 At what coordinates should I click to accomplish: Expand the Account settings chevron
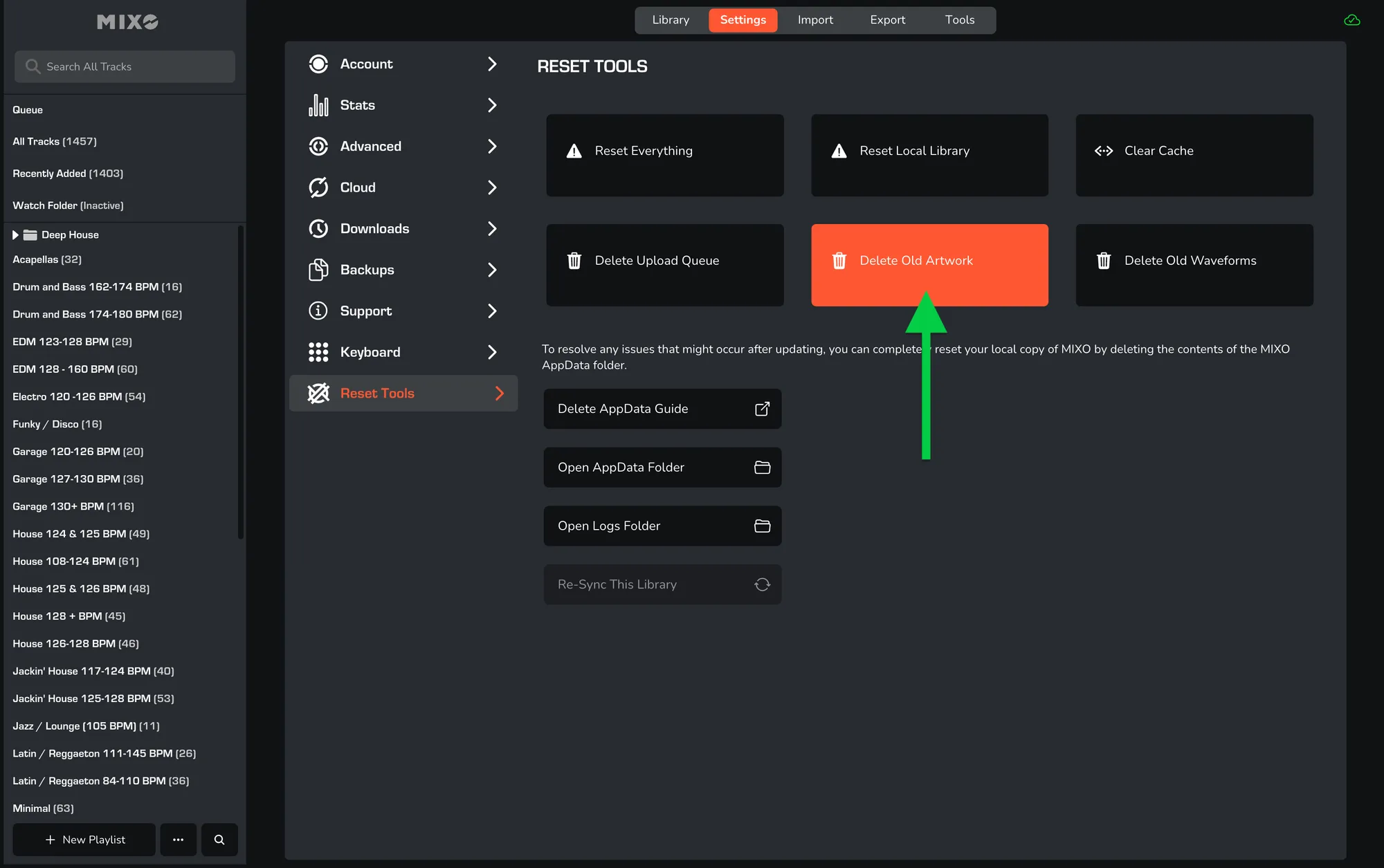pyautogui.click(x=492, y=64)
